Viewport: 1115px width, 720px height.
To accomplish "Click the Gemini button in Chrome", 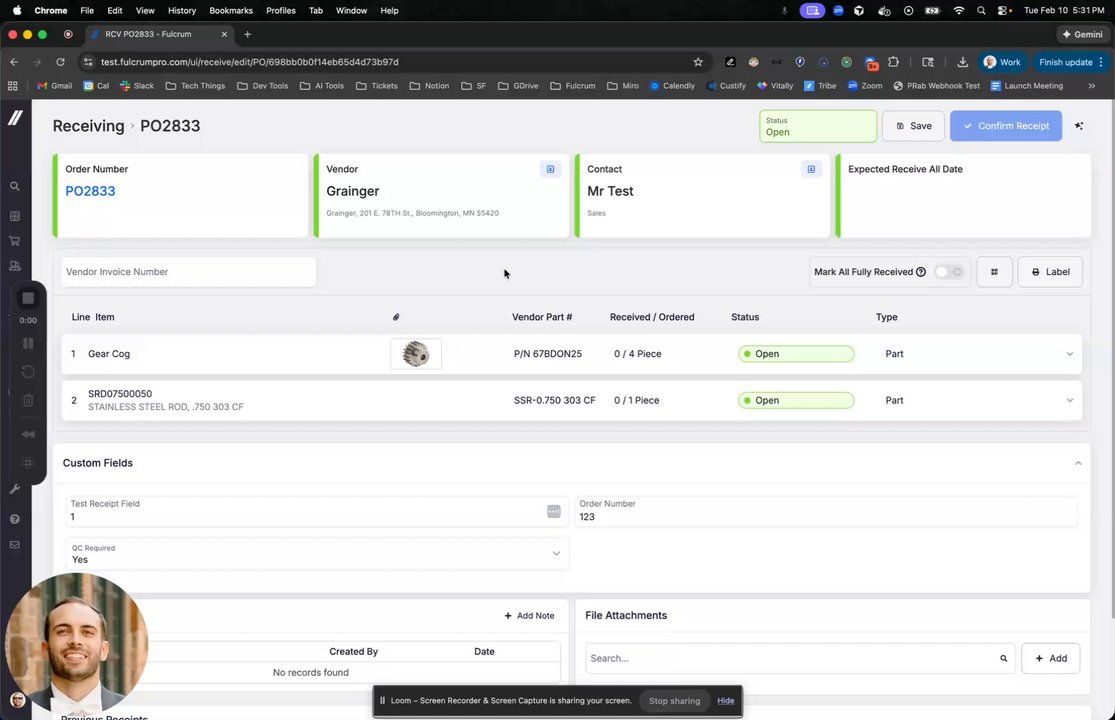I will pos(1082,34).
